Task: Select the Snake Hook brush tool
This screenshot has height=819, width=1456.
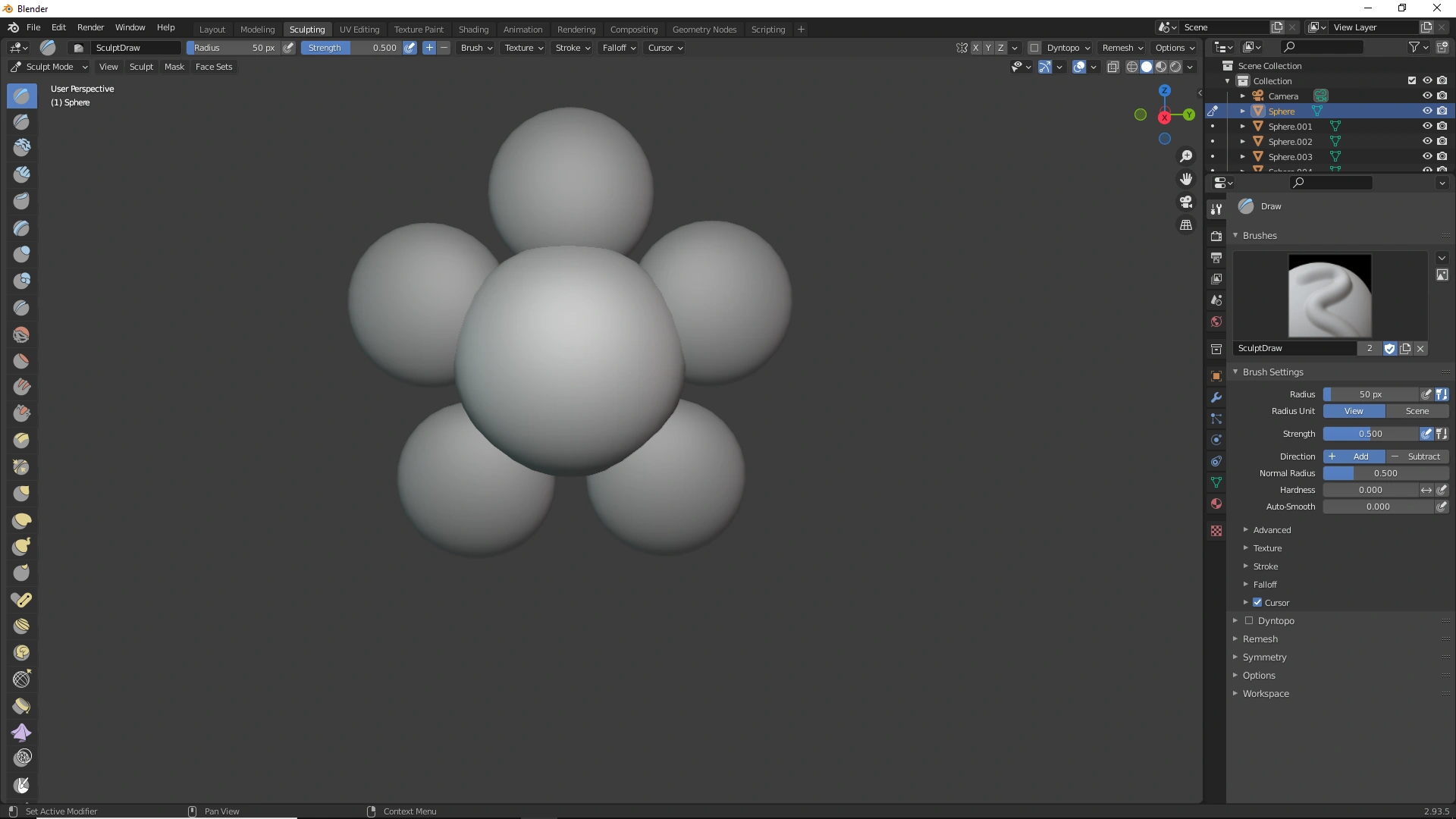Action: [21, 547]
